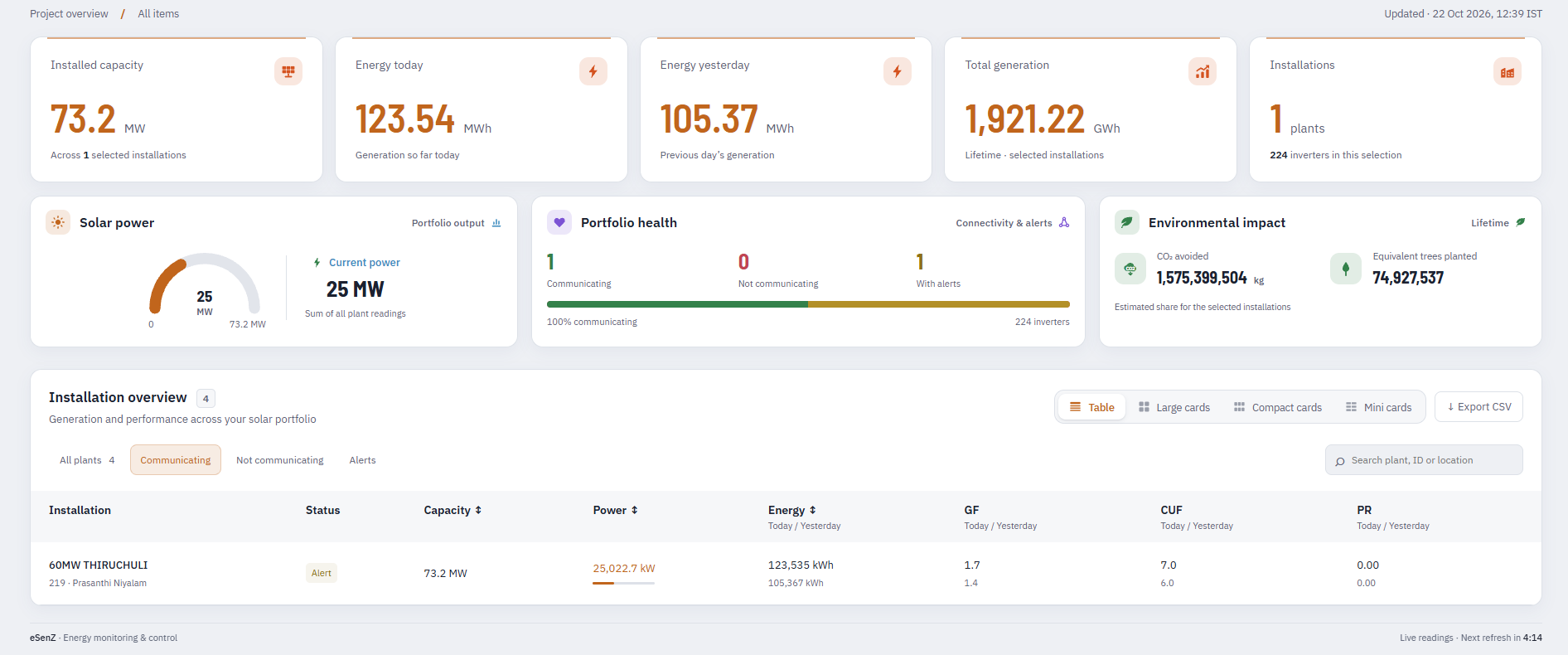This screenshot has width=1568, height=655.
Task: Click the portfolio health communication progress bar
Action: 808,304
